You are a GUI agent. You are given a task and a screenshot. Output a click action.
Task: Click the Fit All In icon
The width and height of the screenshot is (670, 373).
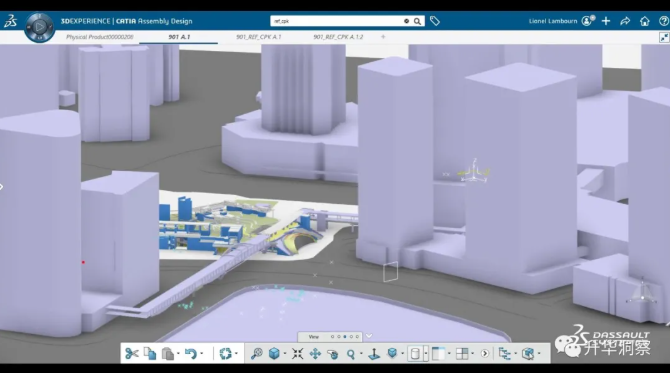[297, 353]
